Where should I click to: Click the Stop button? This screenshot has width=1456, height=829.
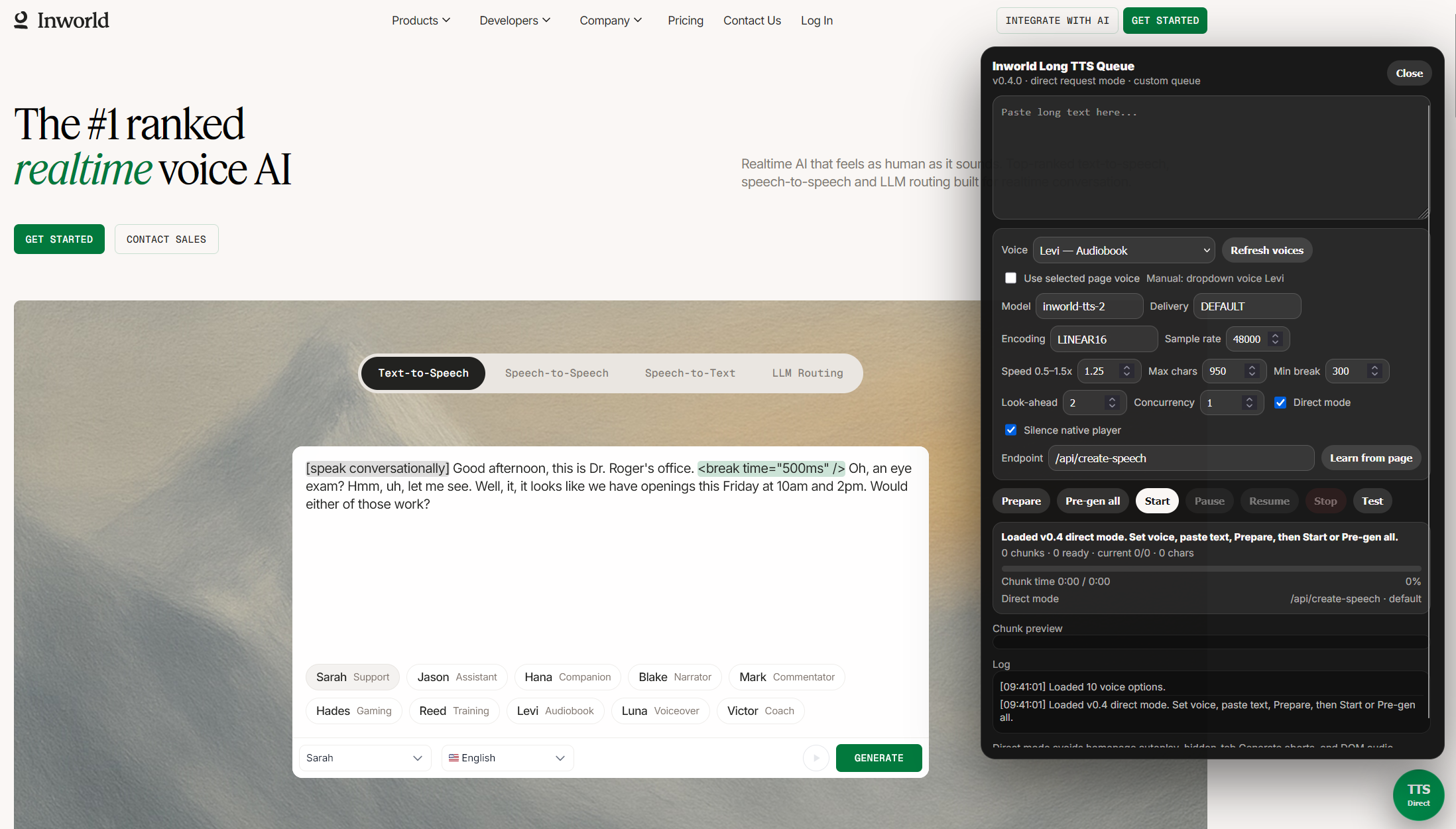coord(1325,501)
